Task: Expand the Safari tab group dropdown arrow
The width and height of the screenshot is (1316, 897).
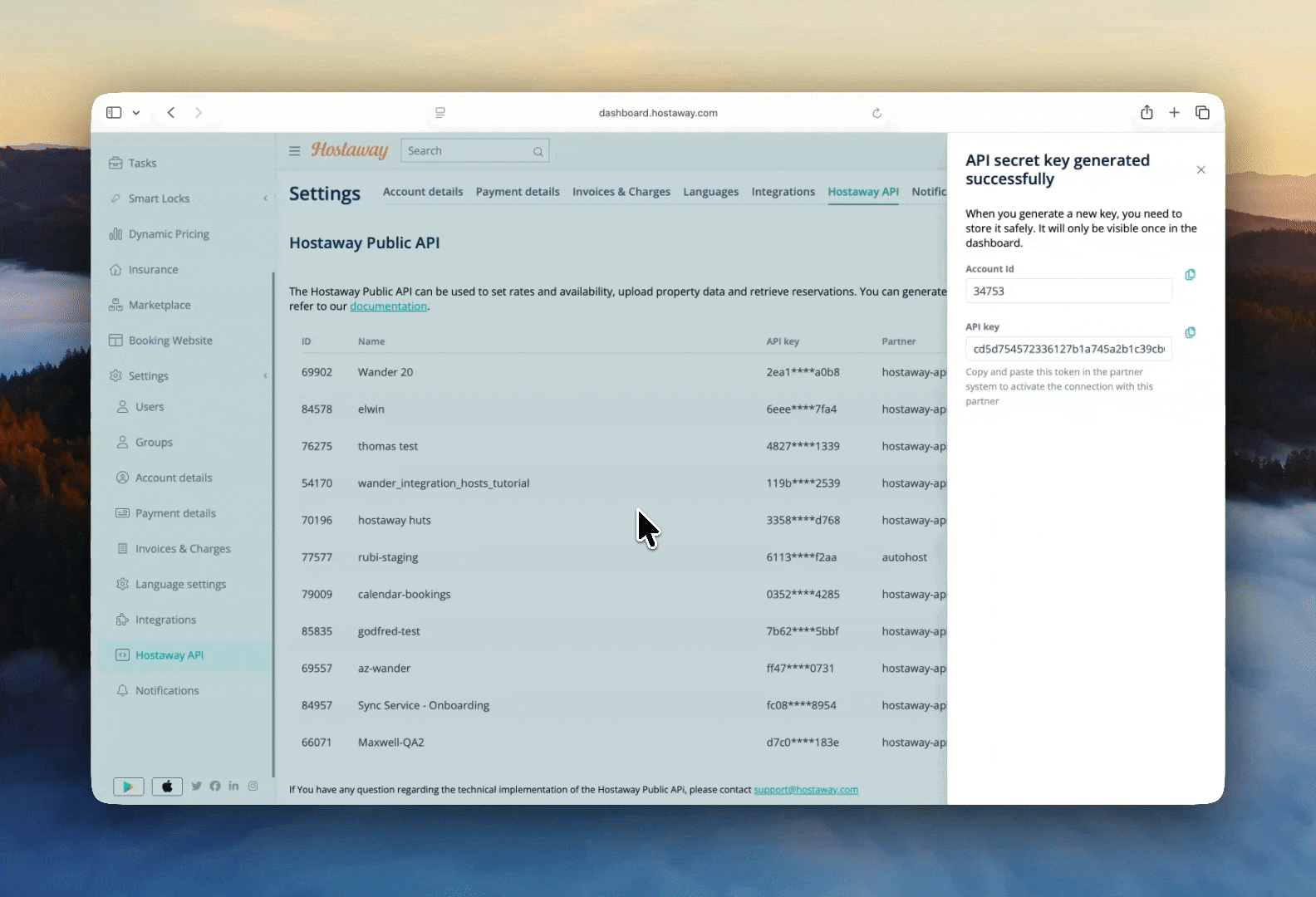Action: (136, 113)
